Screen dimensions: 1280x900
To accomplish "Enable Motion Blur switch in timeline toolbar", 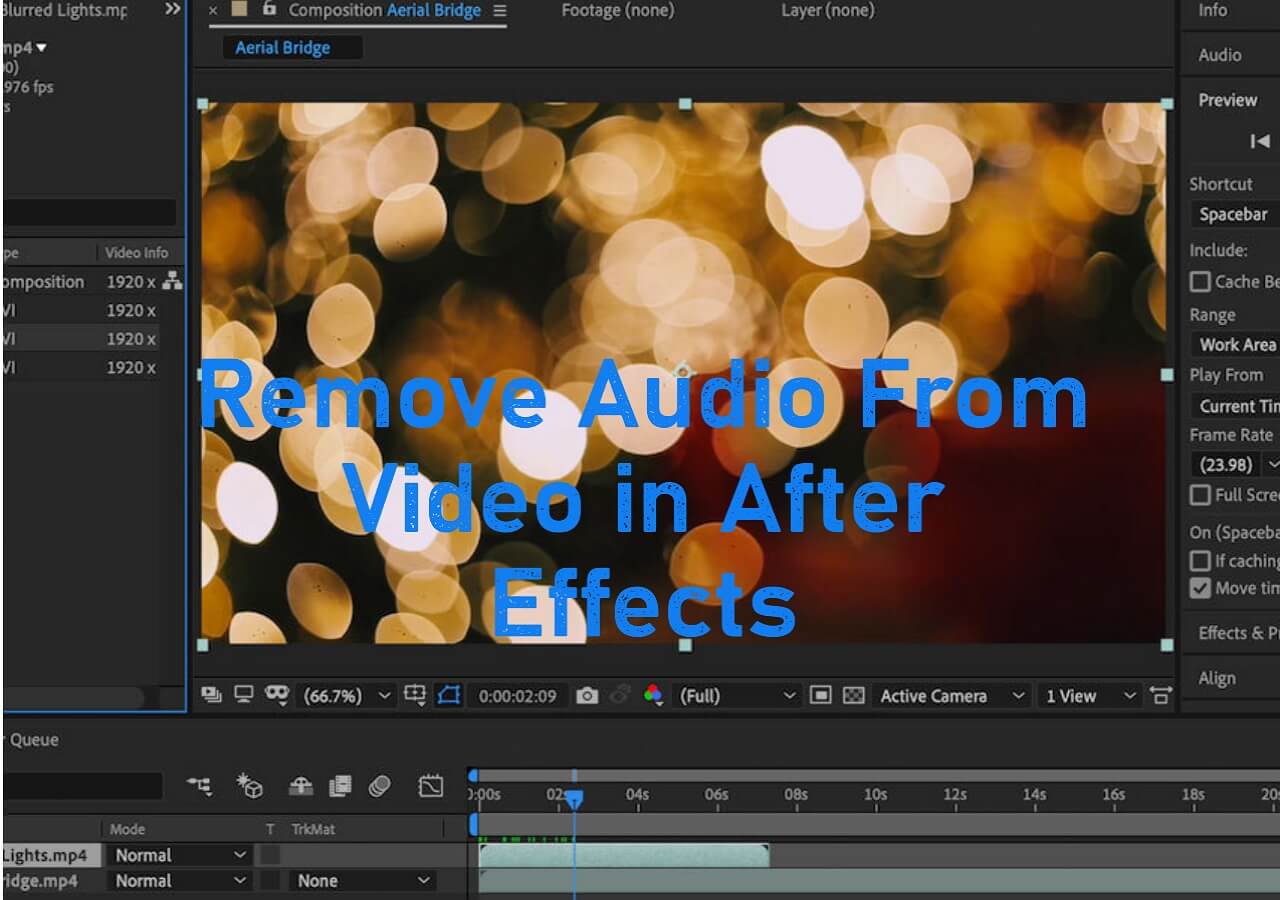I will click(379, 787).
